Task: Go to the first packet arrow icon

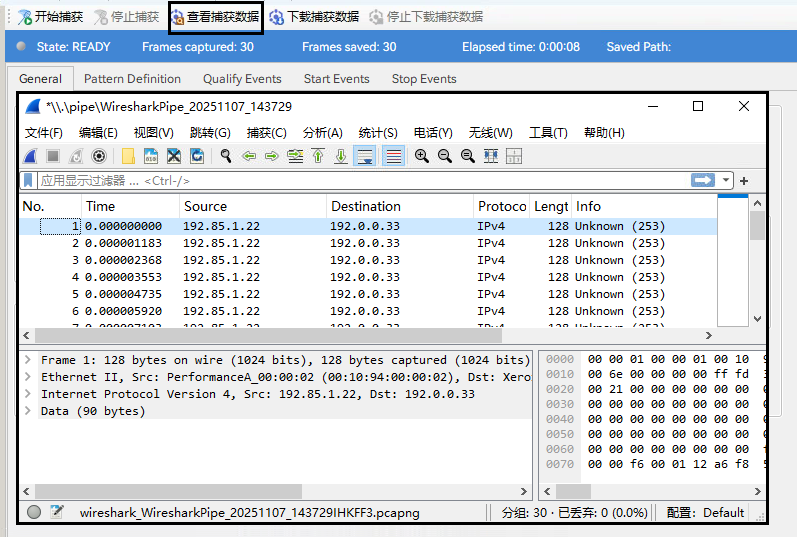Action: [318, 156]
